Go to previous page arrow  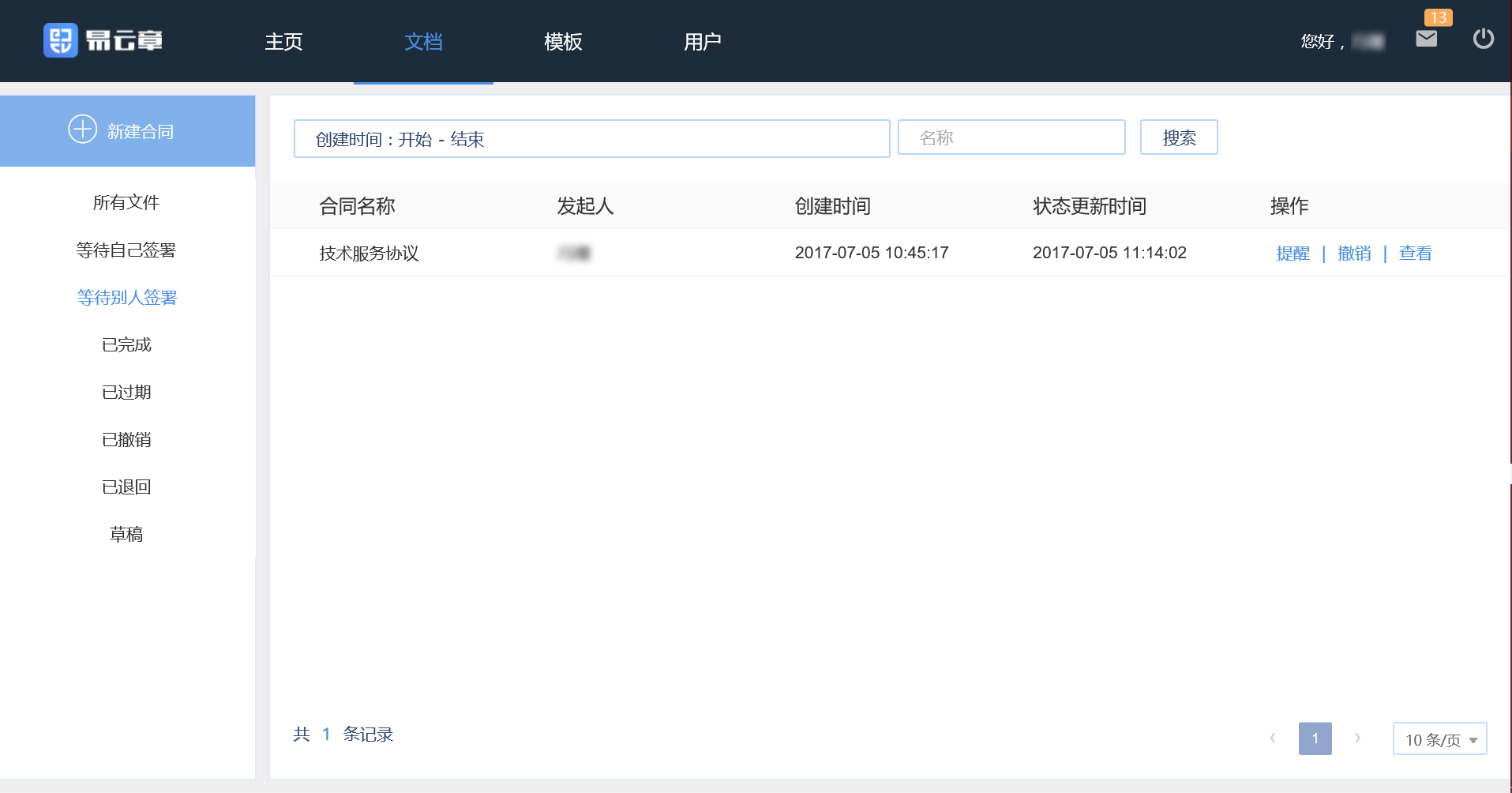click(x=1272, y=739)
